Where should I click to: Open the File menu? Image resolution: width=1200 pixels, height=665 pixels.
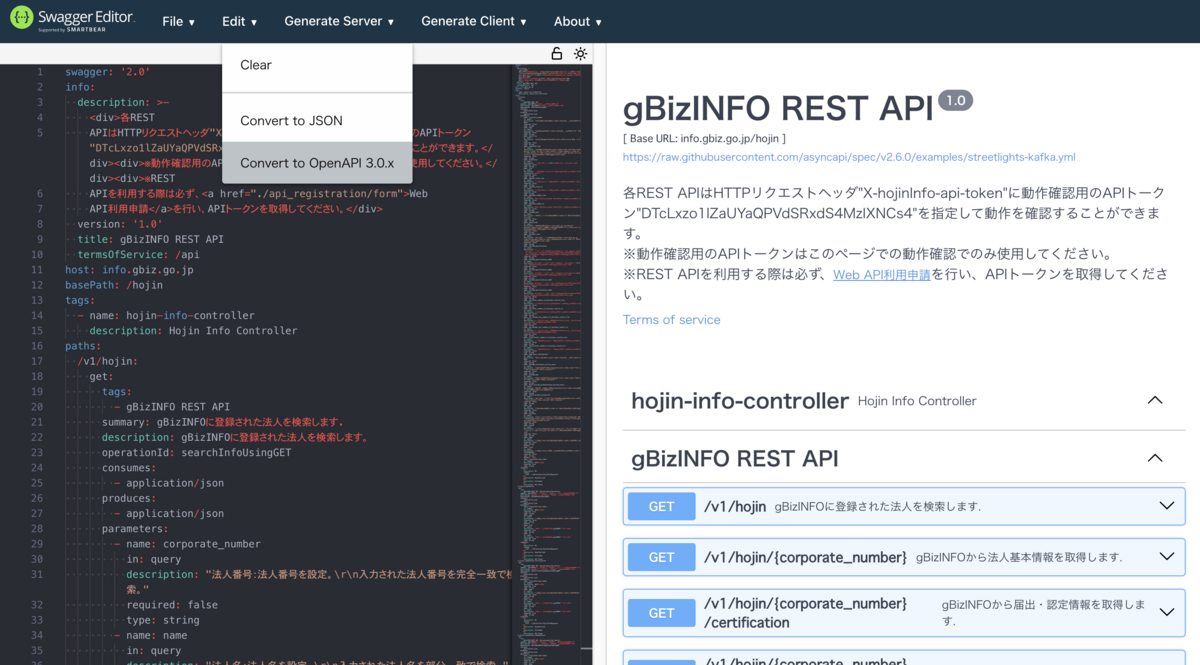coord(179,21)
